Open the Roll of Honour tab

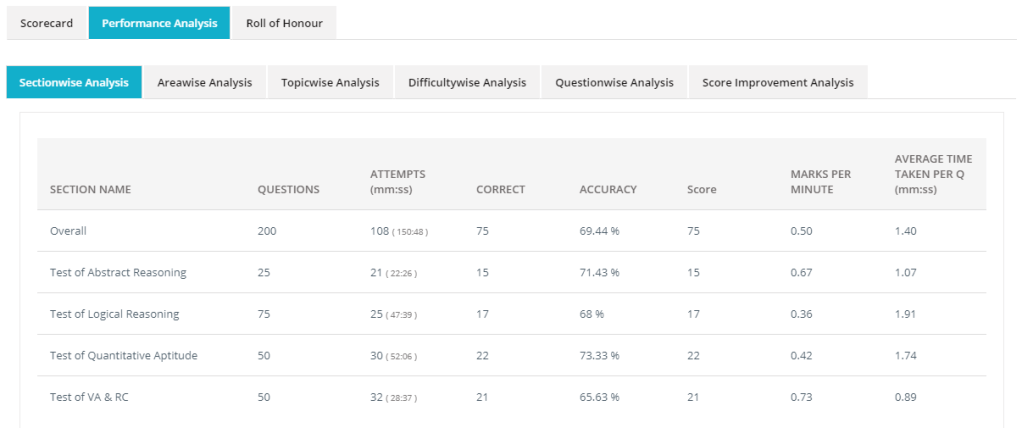point(284,23)
